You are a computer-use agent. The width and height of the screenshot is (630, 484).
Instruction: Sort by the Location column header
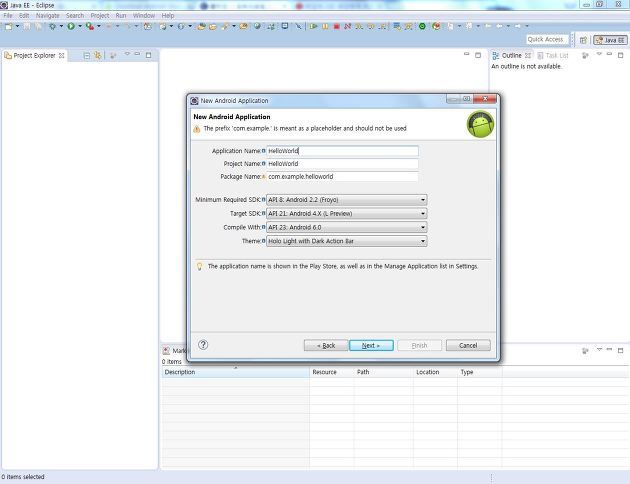(435, 372)
